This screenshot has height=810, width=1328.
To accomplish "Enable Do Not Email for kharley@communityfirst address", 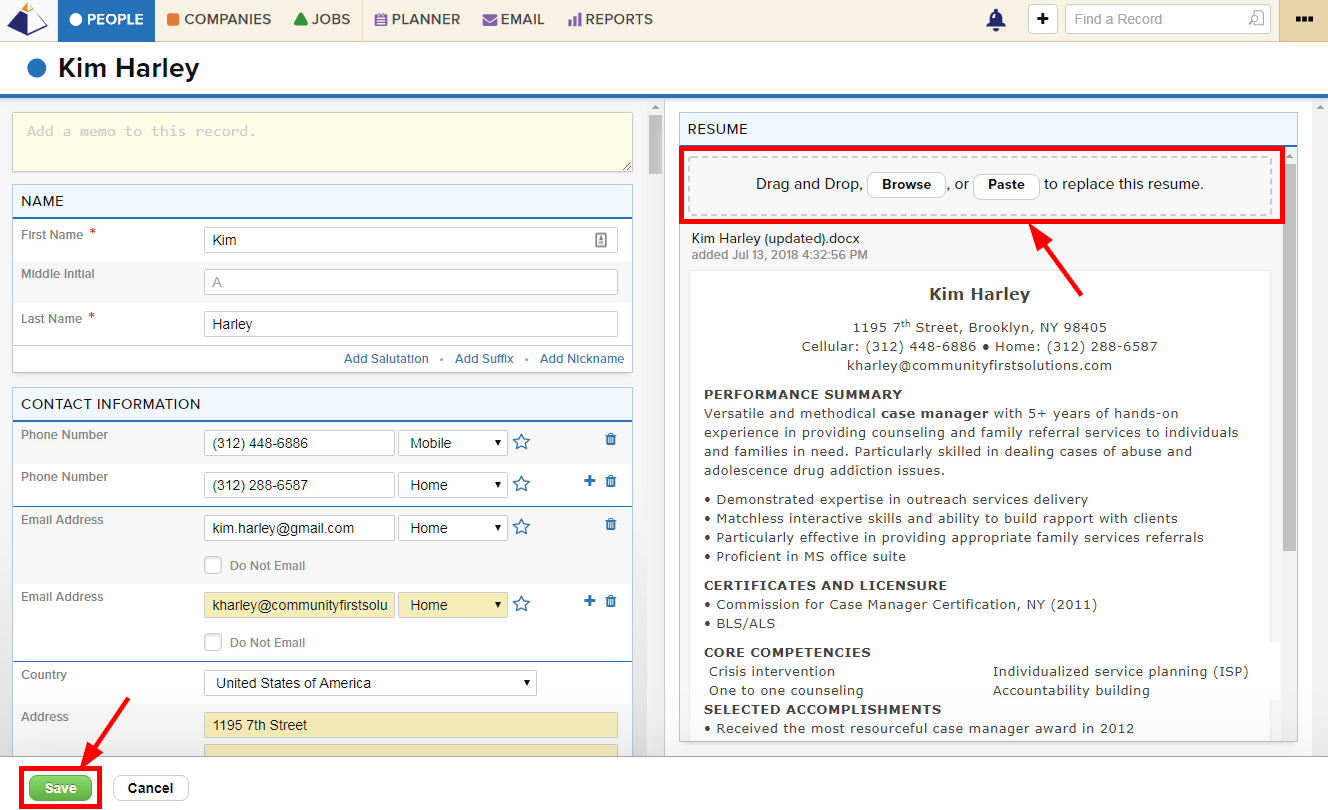I will [213, 642].
